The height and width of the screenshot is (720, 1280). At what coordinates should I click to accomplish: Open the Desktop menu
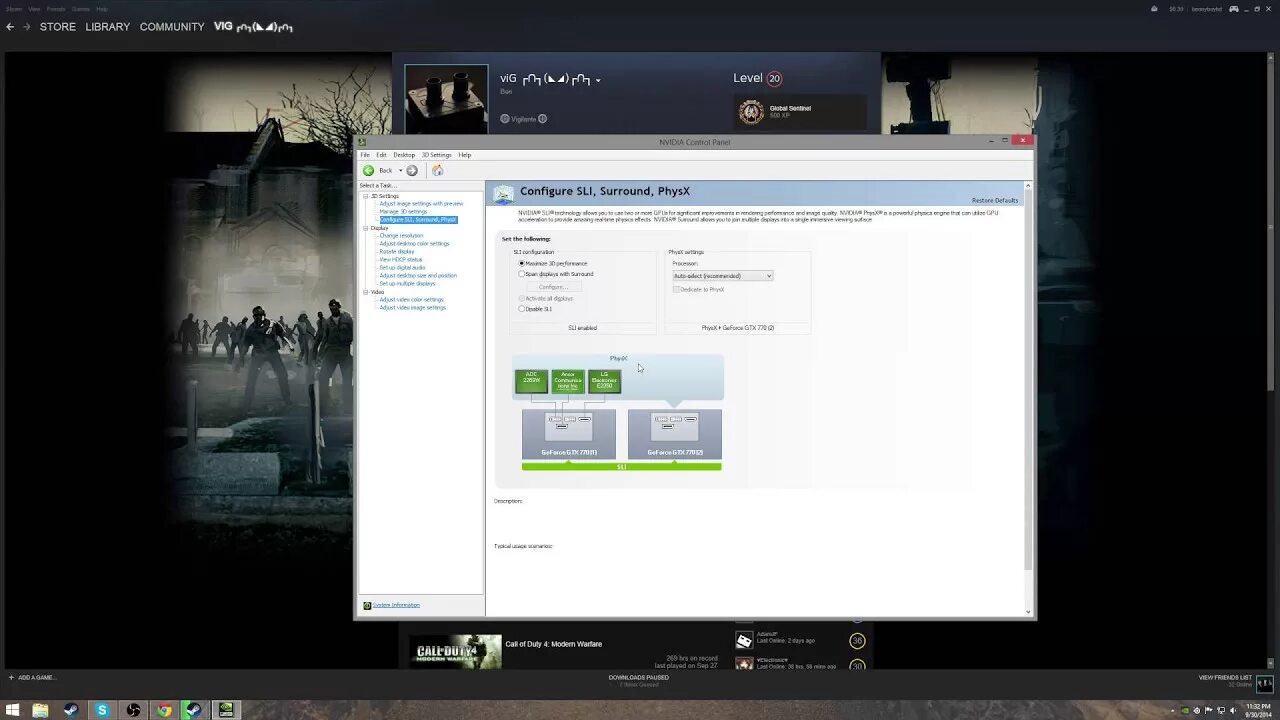pyautogui.click(x=404, y=155)
